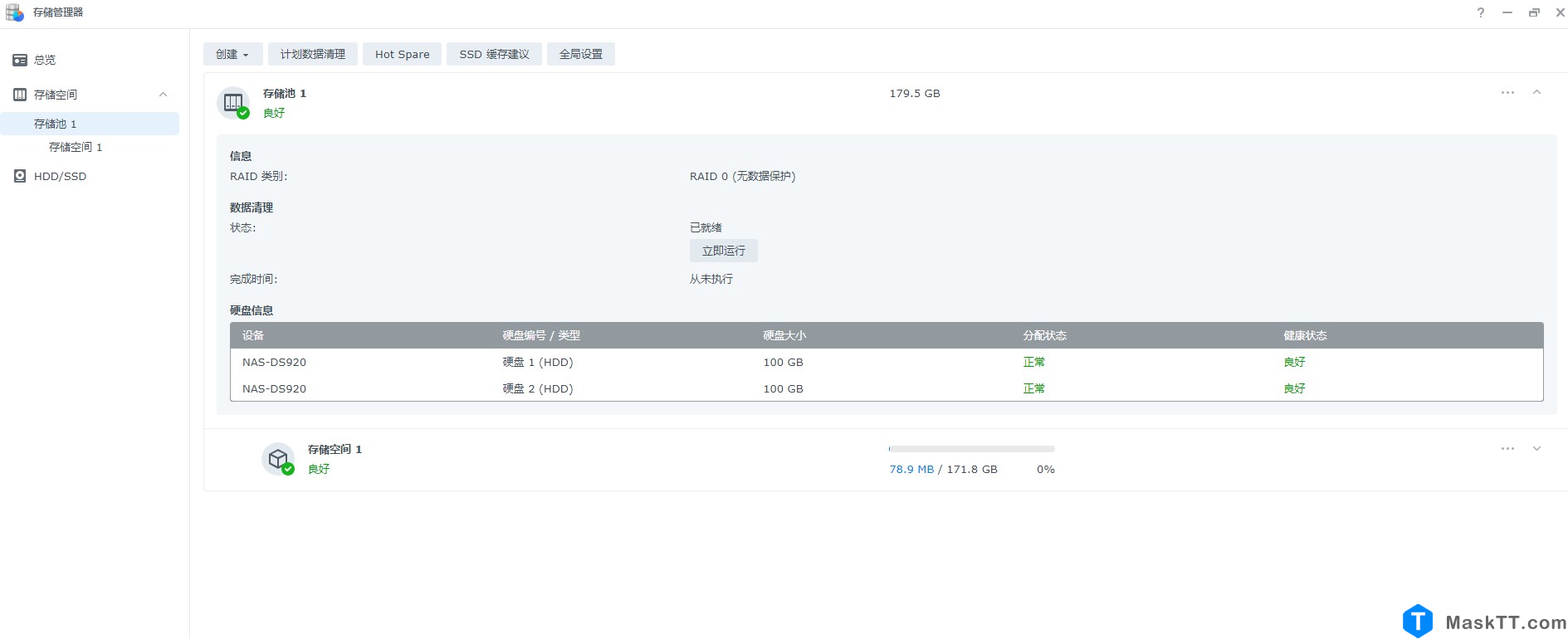Maximize the Storage Manager window
This screenshot has width=1568, height=639.
tap(1534, 12)
